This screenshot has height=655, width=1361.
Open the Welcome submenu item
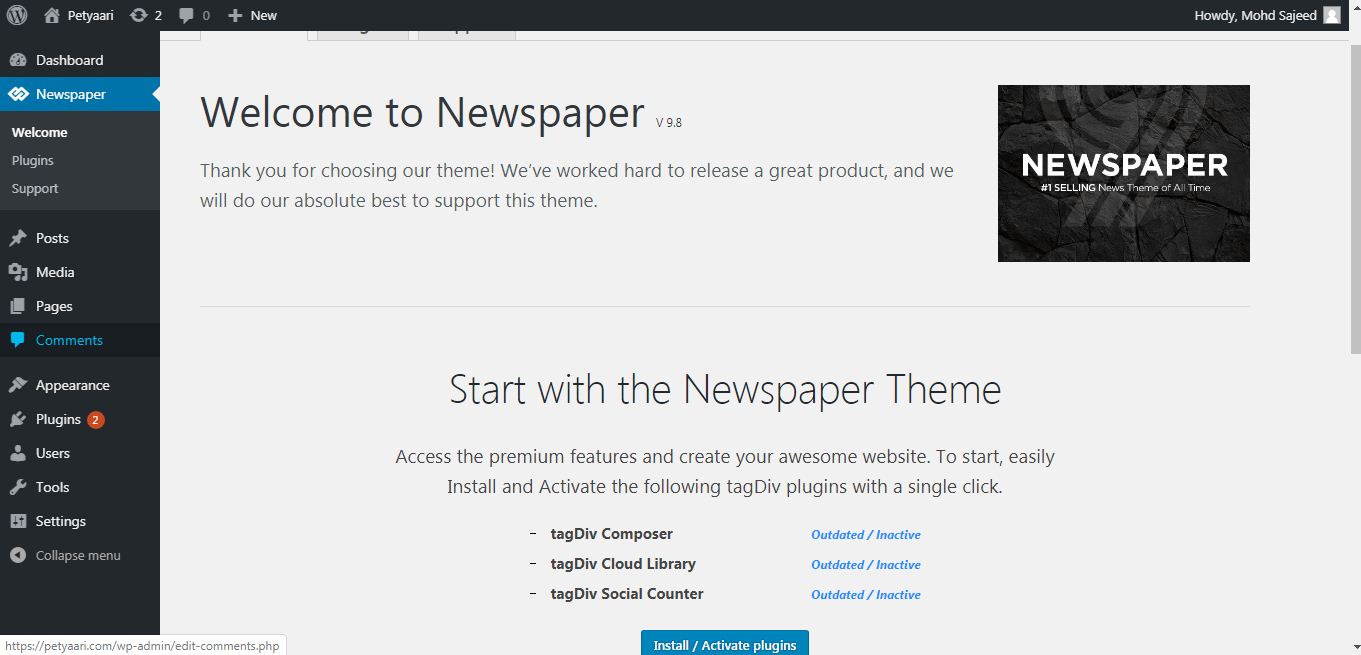click(40, 132)
